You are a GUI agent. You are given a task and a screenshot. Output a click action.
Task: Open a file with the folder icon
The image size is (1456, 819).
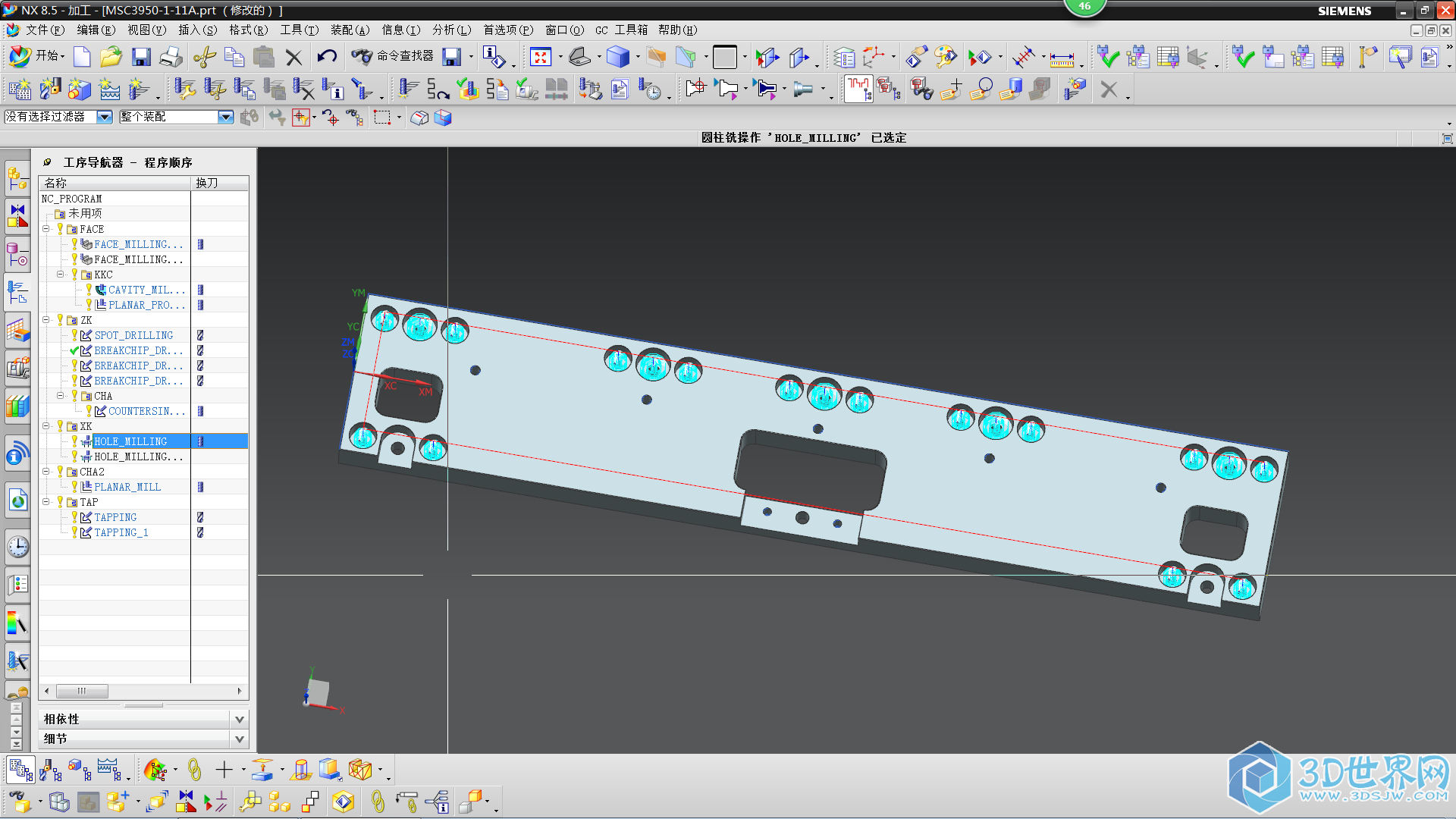pyautogui.click(x=111, y=57)
